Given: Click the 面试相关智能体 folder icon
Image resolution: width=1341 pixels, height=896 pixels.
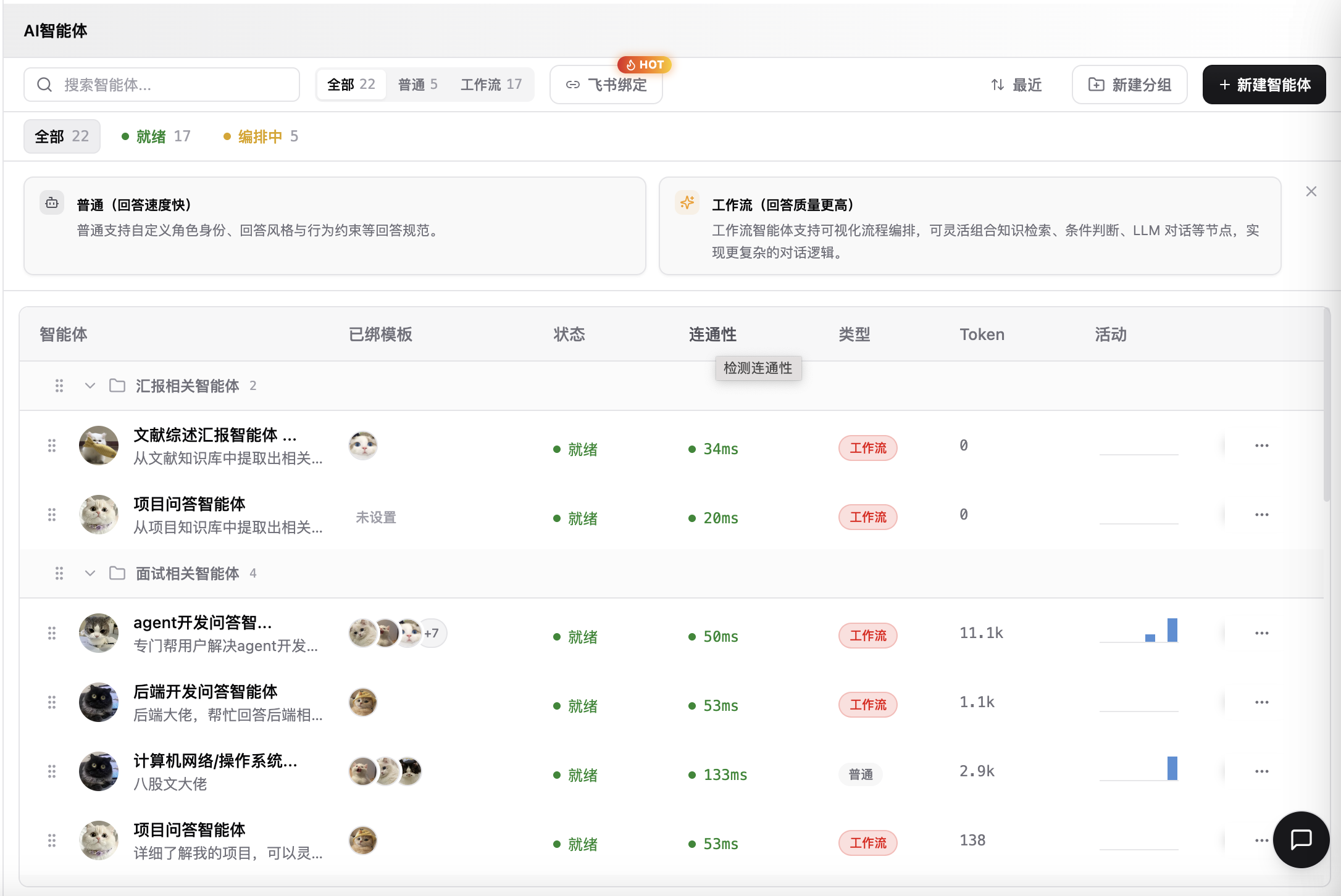Looking at the screenshot, I should (117, 573).
